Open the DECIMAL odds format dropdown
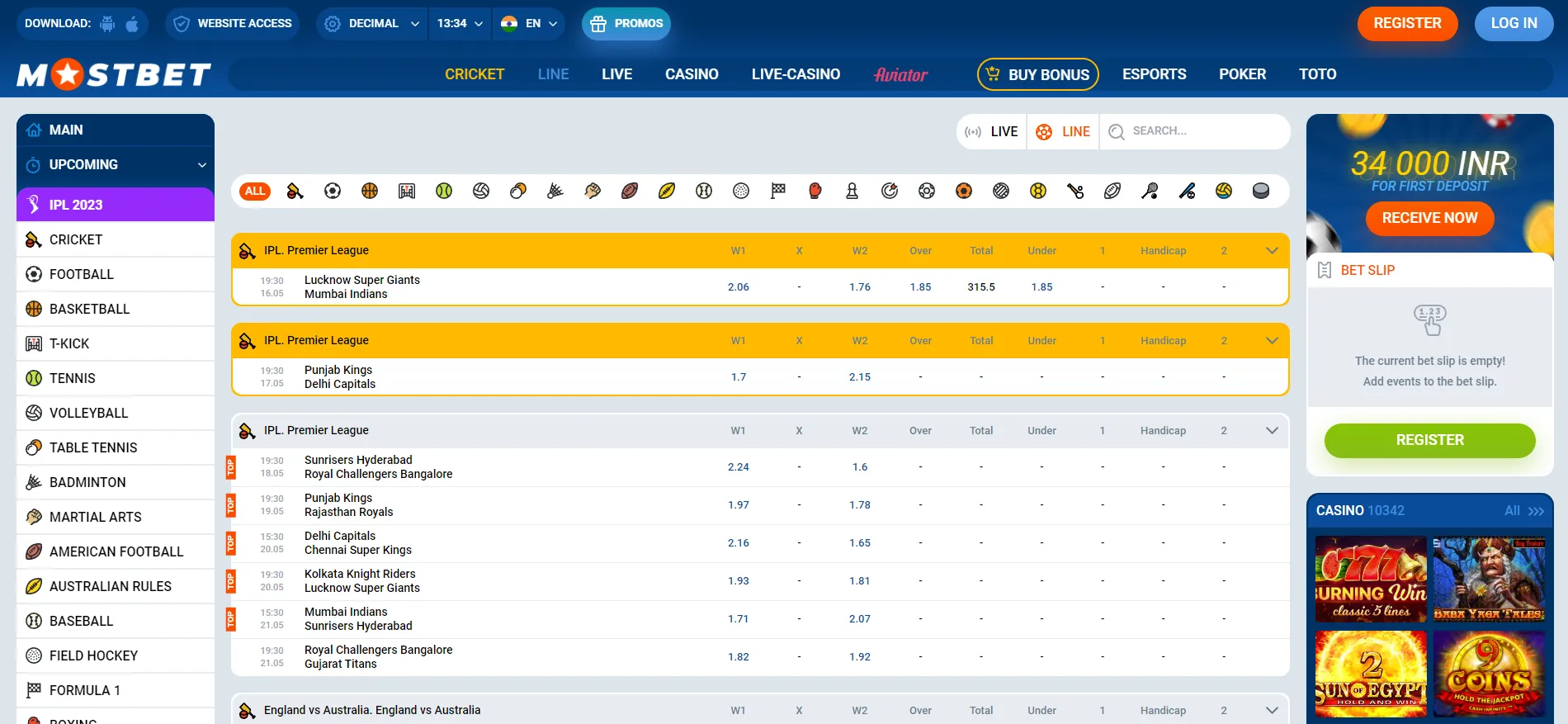1568x724 pixels. (372, 23)
